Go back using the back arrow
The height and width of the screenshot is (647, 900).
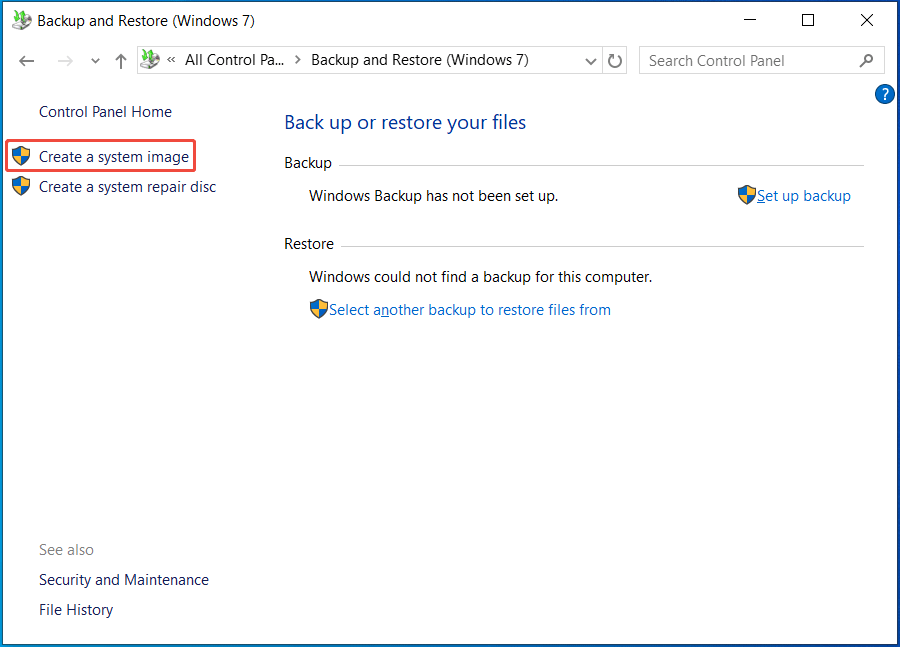(26, 60)
